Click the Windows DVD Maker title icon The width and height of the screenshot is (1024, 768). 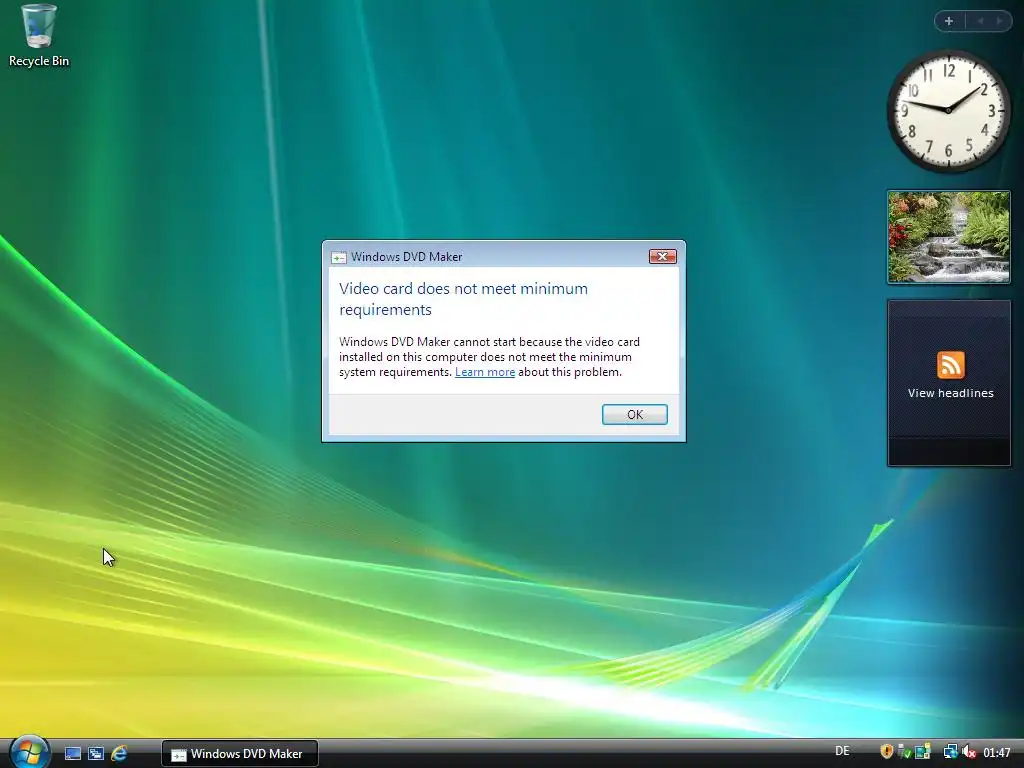click(338, 257)
